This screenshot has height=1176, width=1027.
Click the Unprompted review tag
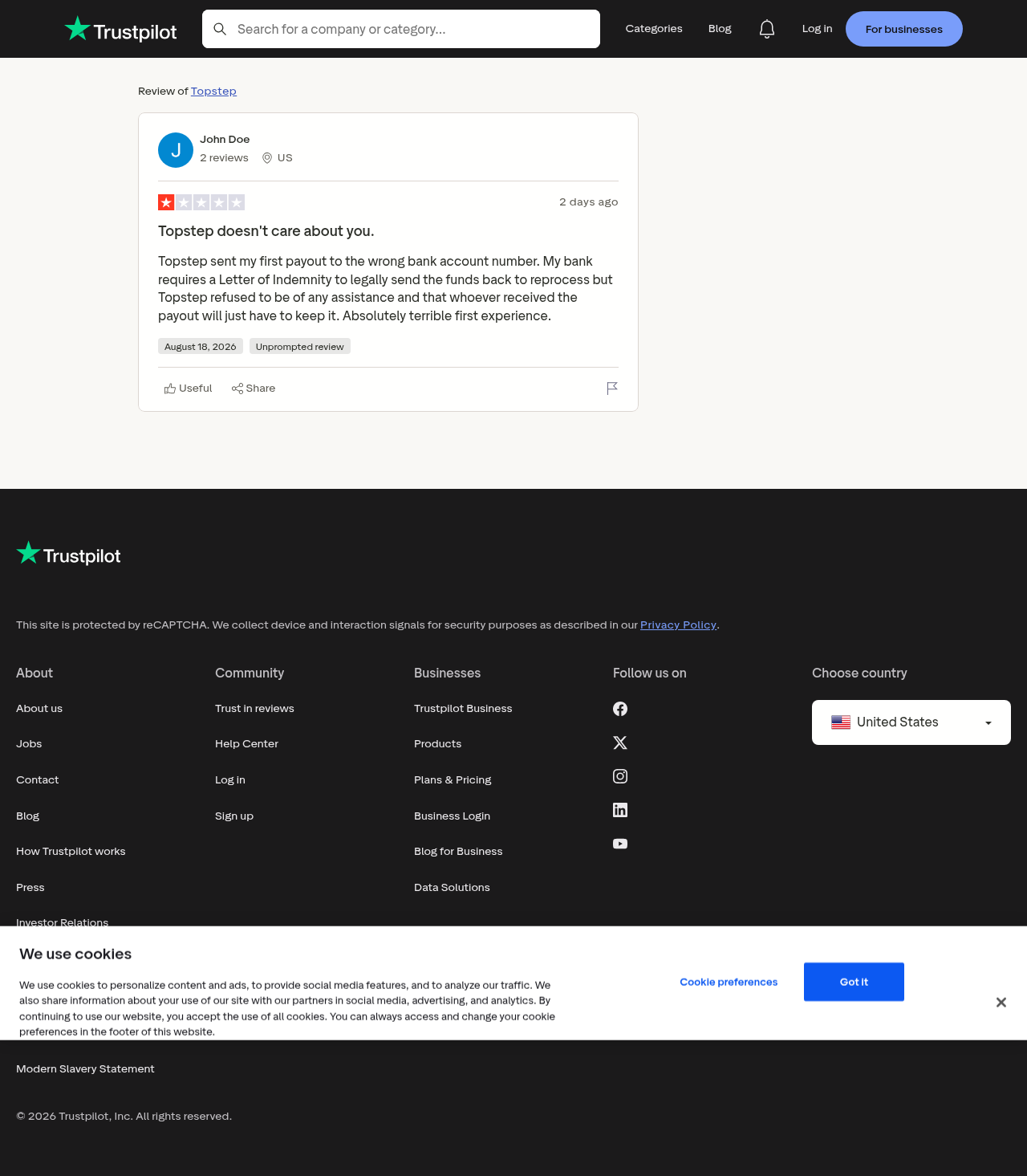300,347
